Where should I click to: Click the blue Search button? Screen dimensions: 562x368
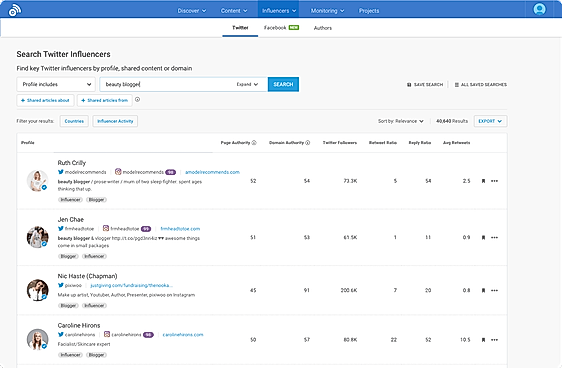click(x=283, y=84)
